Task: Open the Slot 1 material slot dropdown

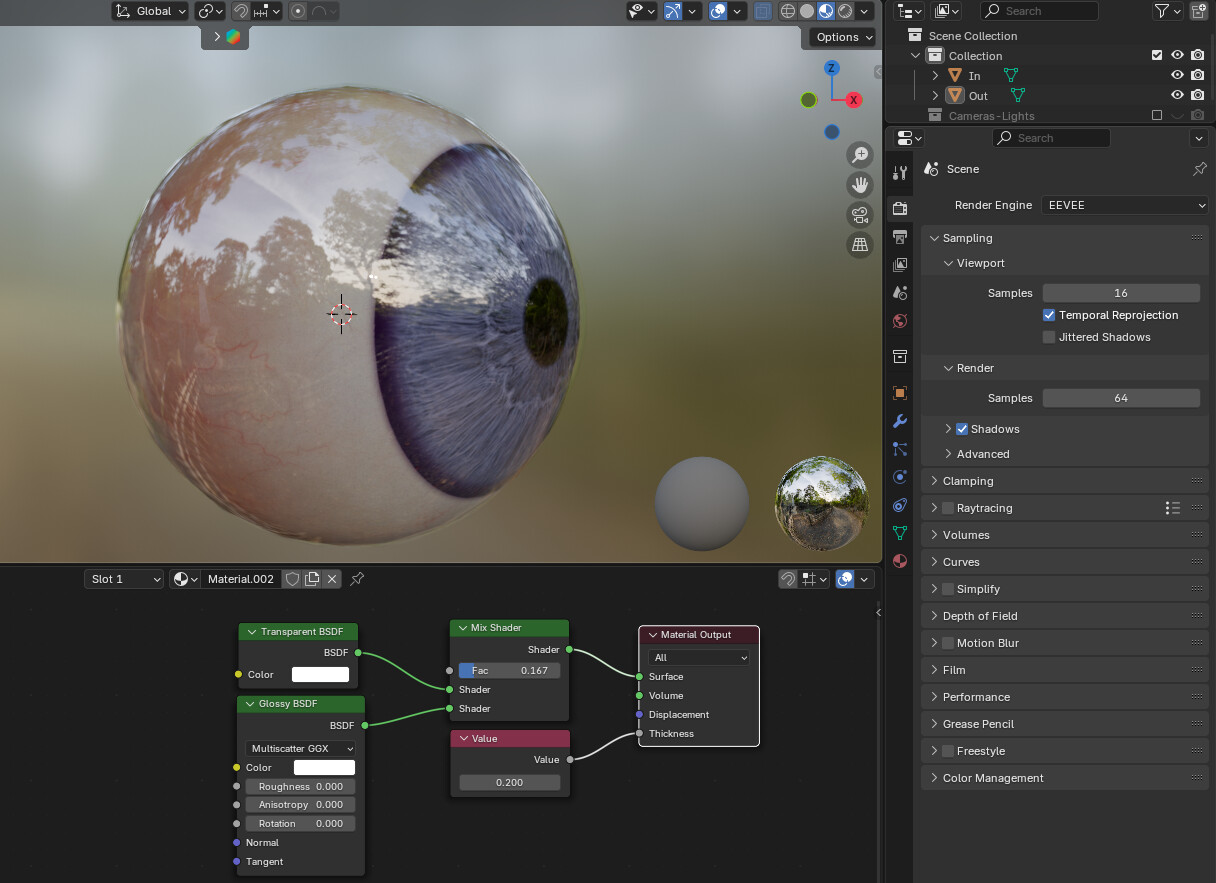Action: click(124, 579)
